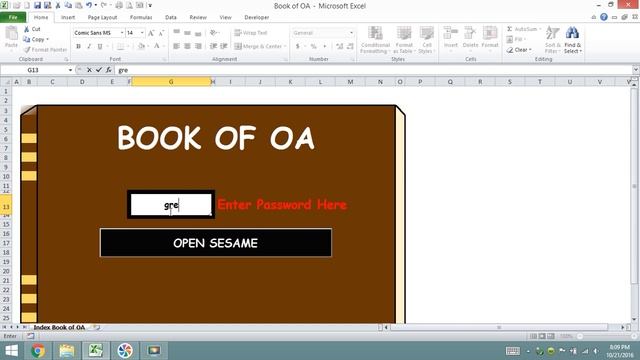Open the fill color bucket

pyautogui.click(x=141, y=47)
